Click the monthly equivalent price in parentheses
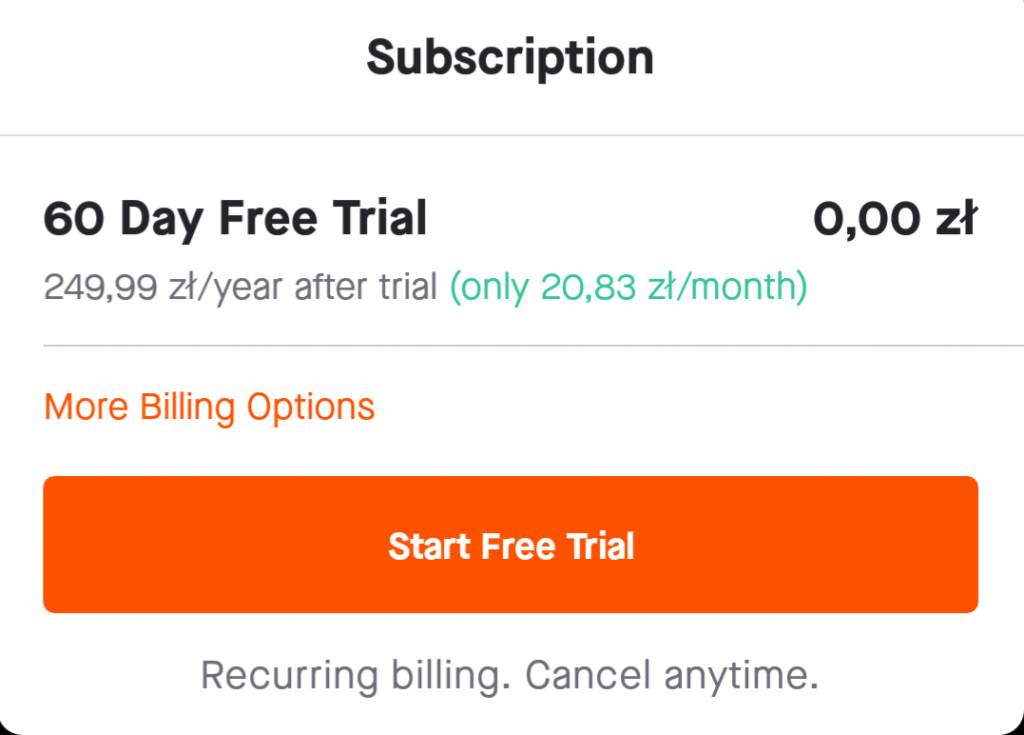Image resolution: width=1024 pixels, height=735 pixels. tap(628, 288)
